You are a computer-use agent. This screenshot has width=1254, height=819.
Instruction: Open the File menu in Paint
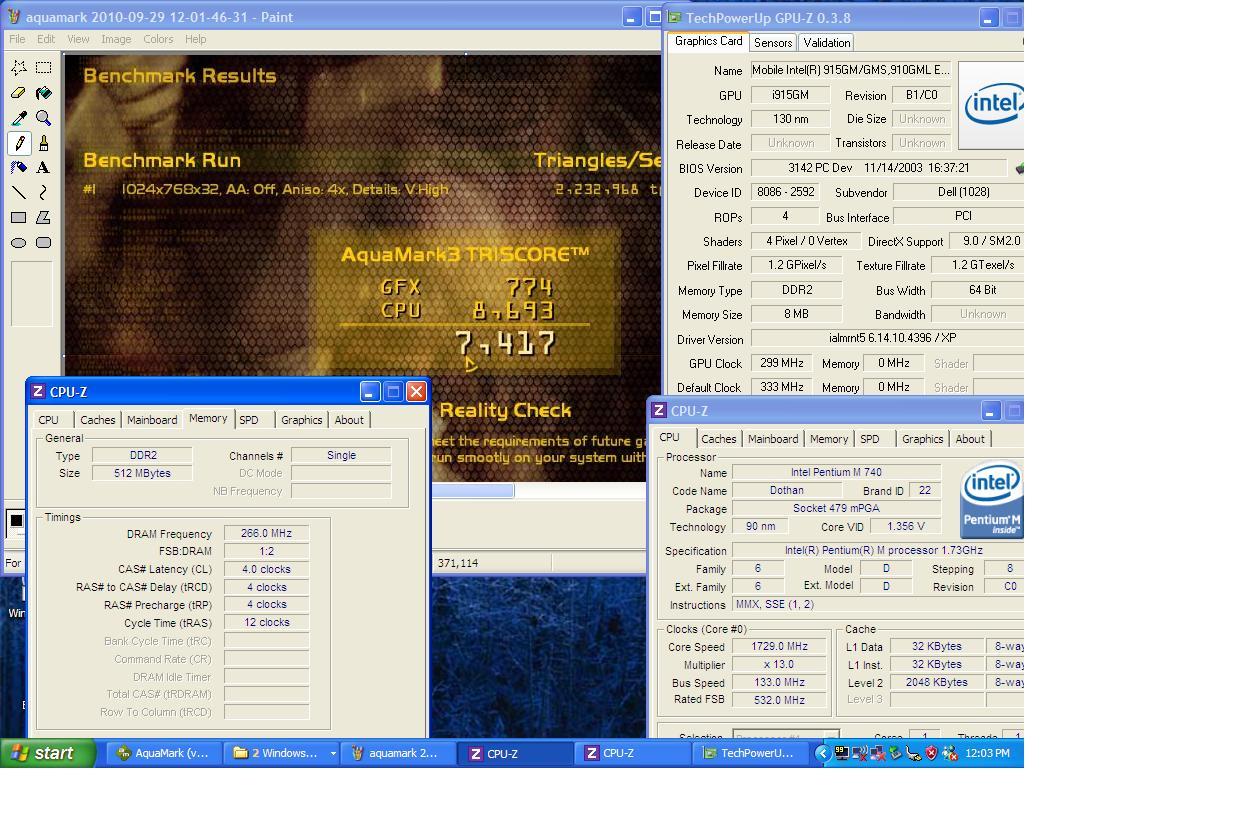(x=17, y=39)
